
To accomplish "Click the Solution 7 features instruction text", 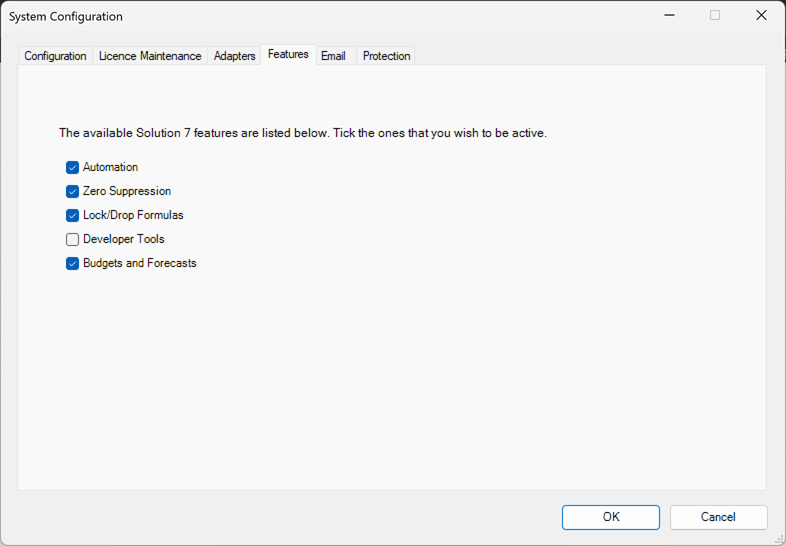I will 303,133.
